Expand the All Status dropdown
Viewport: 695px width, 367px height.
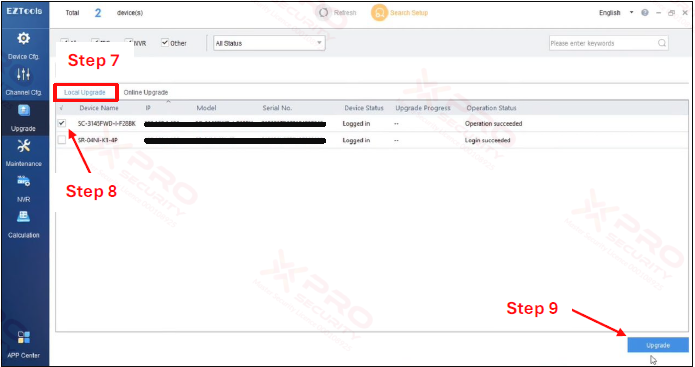pyautogui.click(x=269, y=43)
